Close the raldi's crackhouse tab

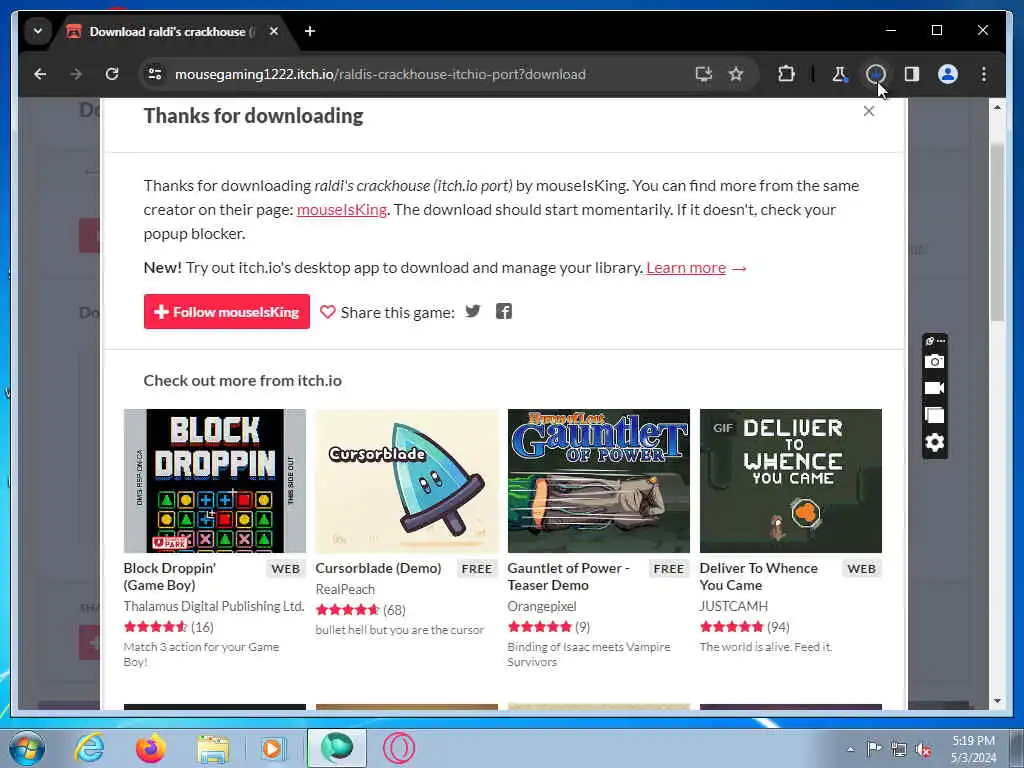[x=274, y=31]
